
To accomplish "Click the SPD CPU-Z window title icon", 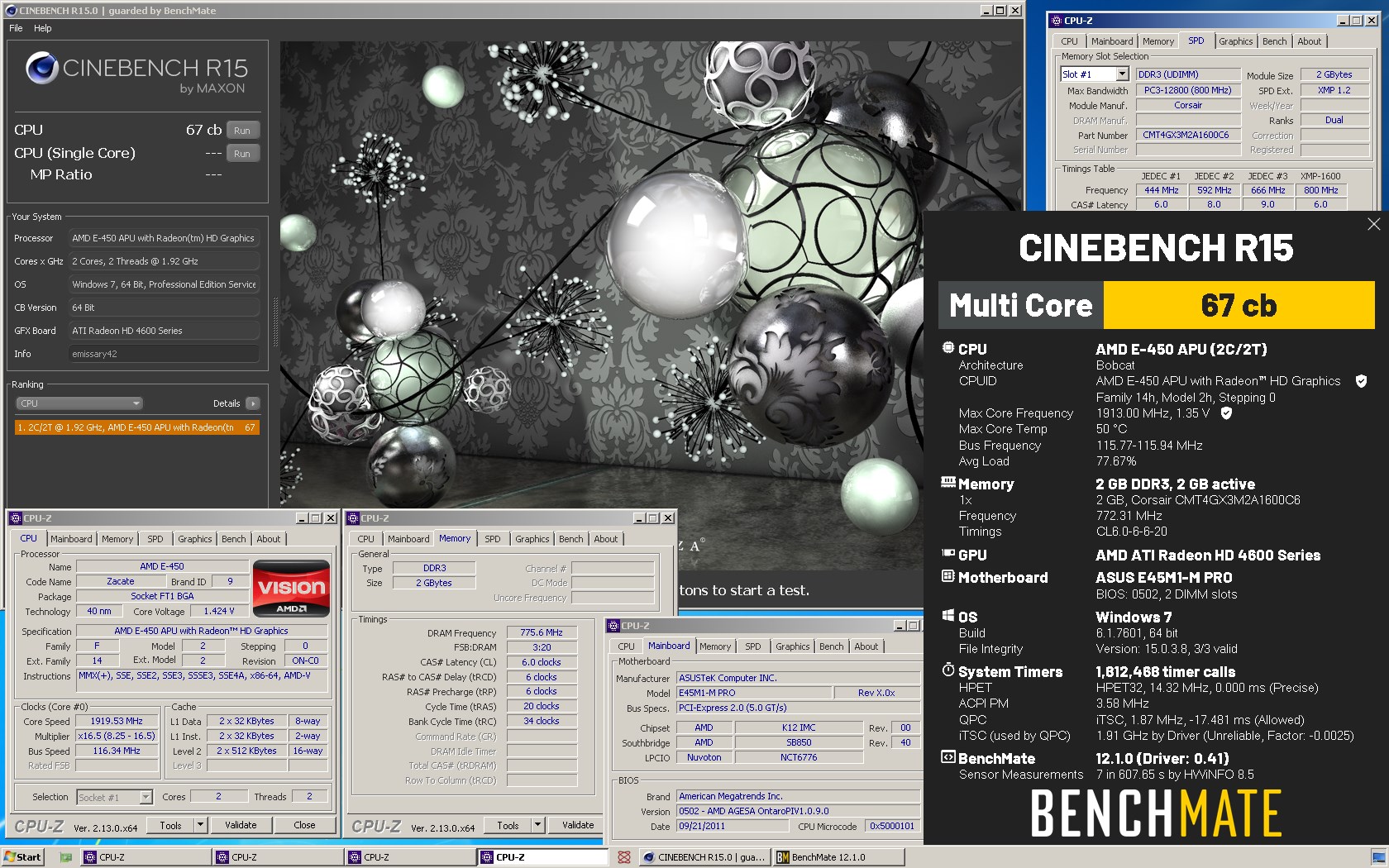I will coord(1056,21).
